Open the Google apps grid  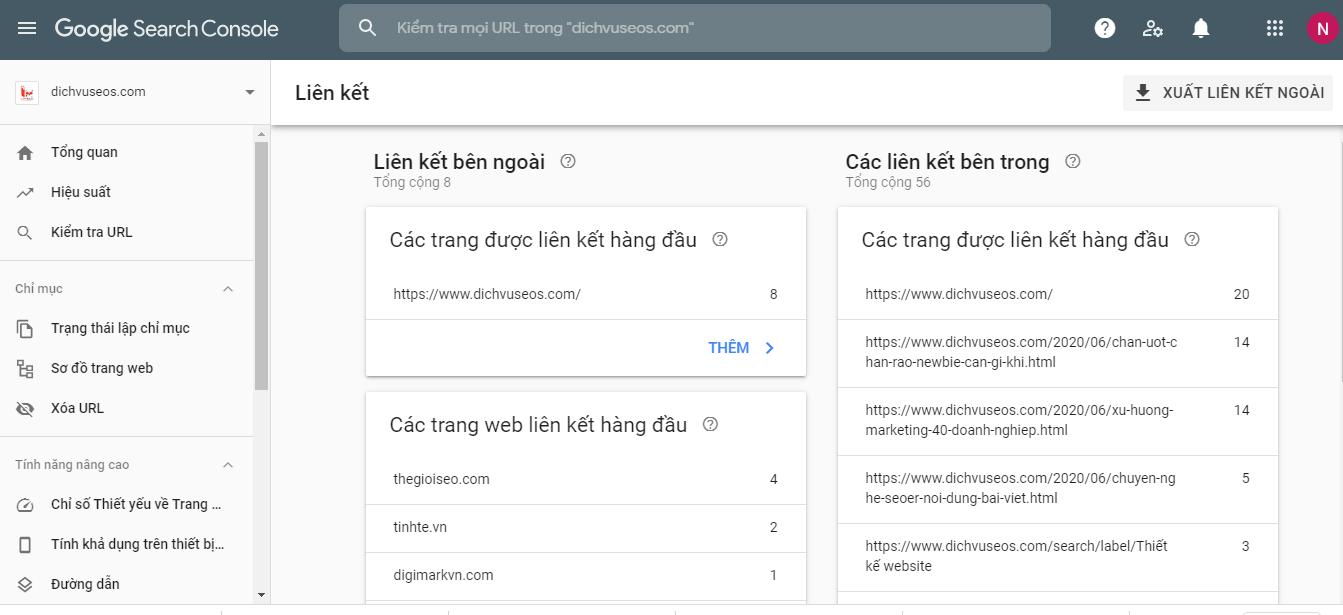(x=1275, y=28)
